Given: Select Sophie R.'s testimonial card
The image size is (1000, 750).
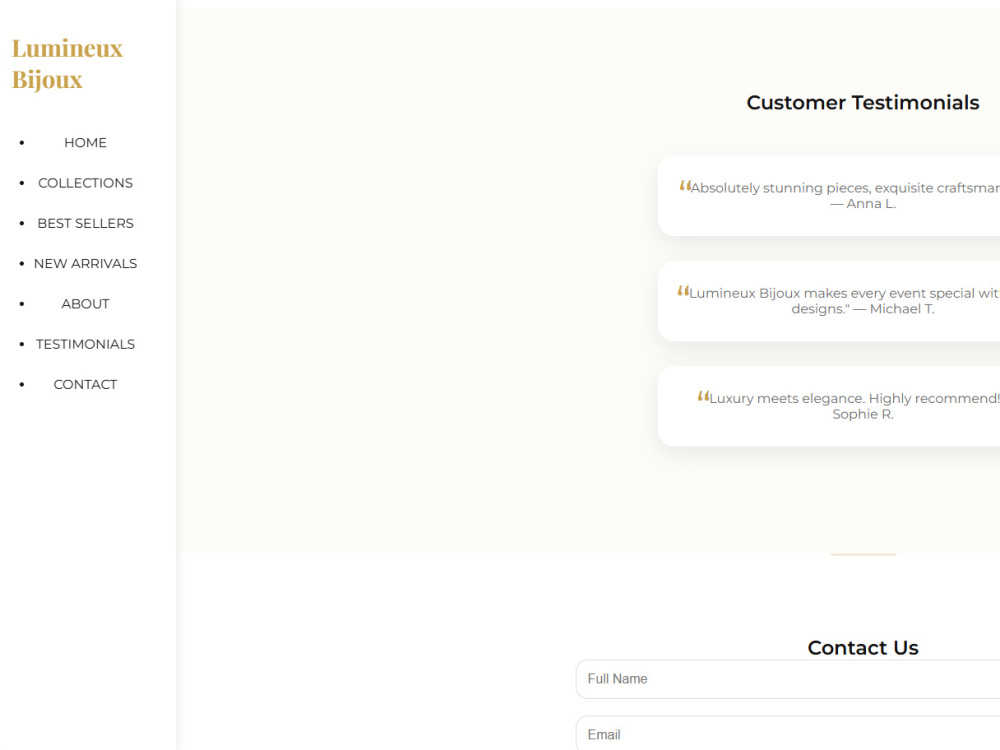Looking at the screenshot, I should [x=829, y=406].
